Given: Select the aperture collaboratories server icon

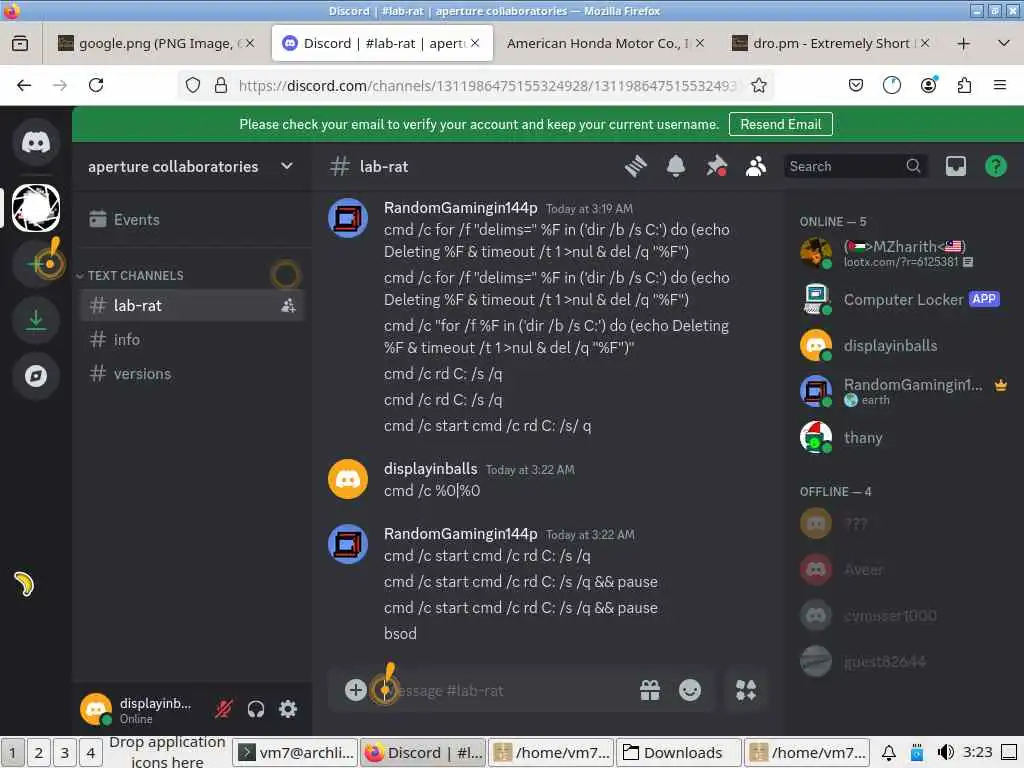Looking at the screenshot, I should click(36, 208).
